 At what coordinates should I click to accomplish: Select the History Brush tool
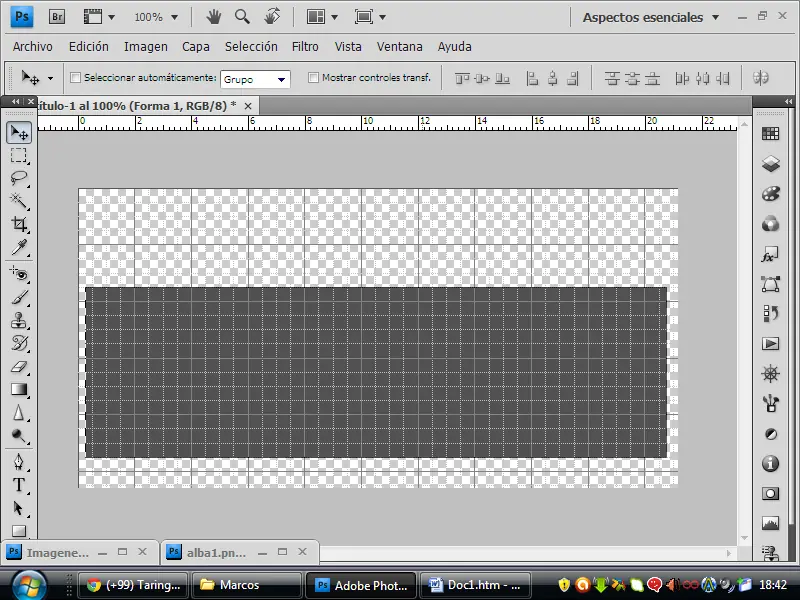(19, 343)
